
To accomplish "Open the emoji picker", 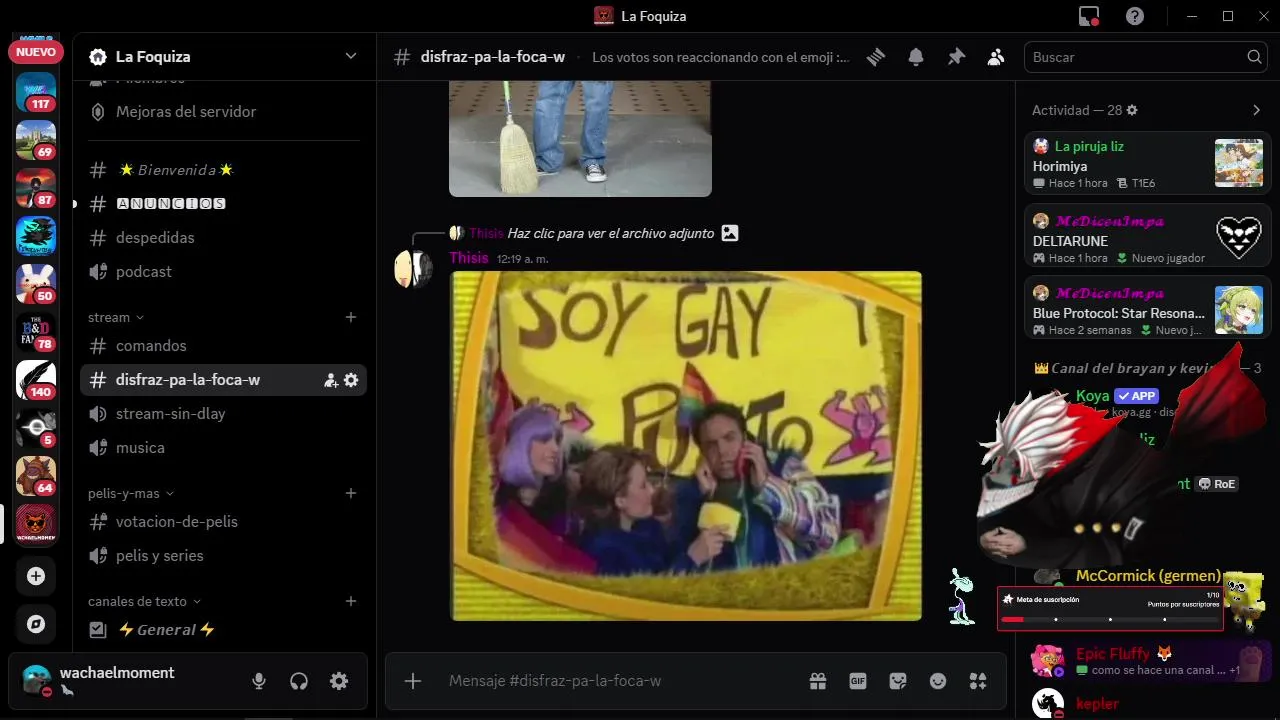I will (x=938, y=681).
